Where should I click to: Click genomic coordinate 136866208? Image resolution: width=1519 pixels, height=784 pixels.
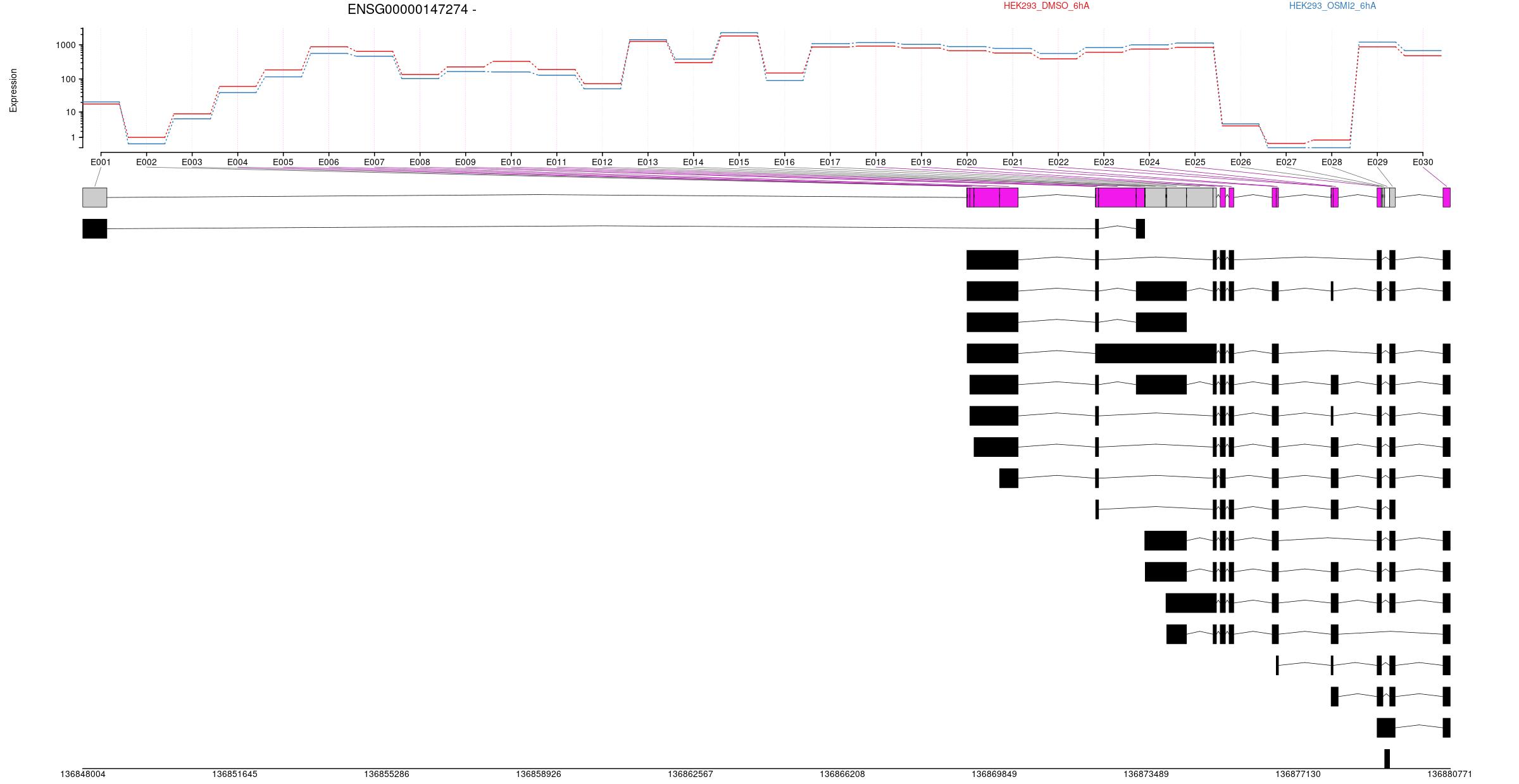(x=842, y=774)
